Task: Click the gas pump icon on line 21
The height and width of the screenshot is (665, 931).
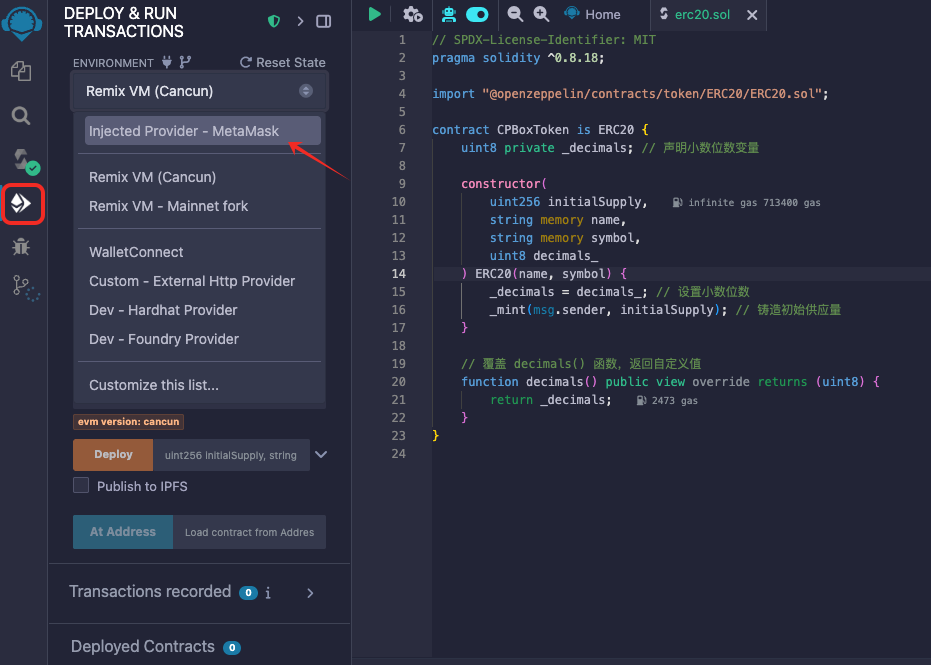Action: tap(641, 400)
